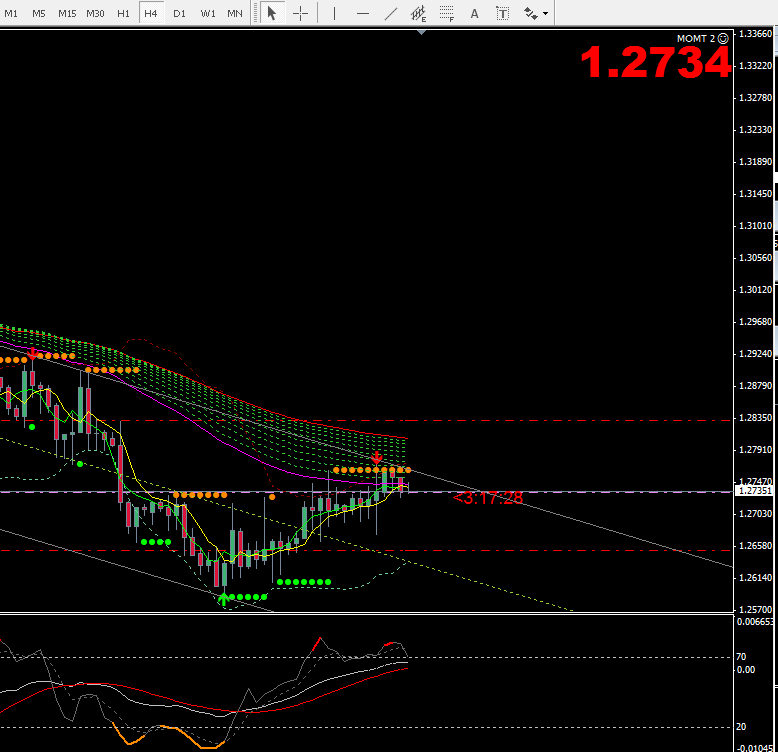This screenshot has height=752, width=778.
Task: Select the text annotation tool (A)
Action: [x=474, y=14]
